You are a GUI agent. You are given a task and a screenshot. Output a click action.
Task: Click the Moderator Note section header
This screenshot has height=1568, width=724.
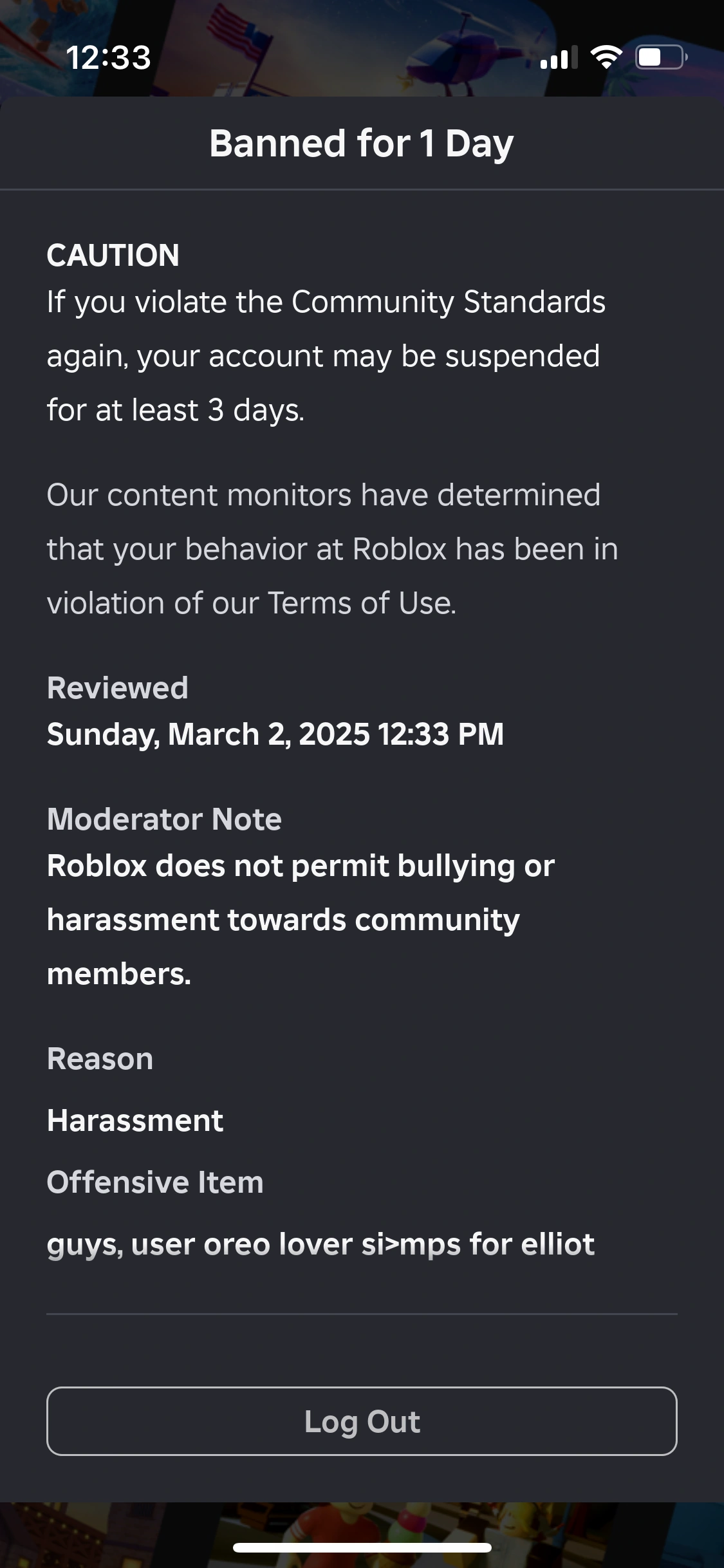(164, 819)
